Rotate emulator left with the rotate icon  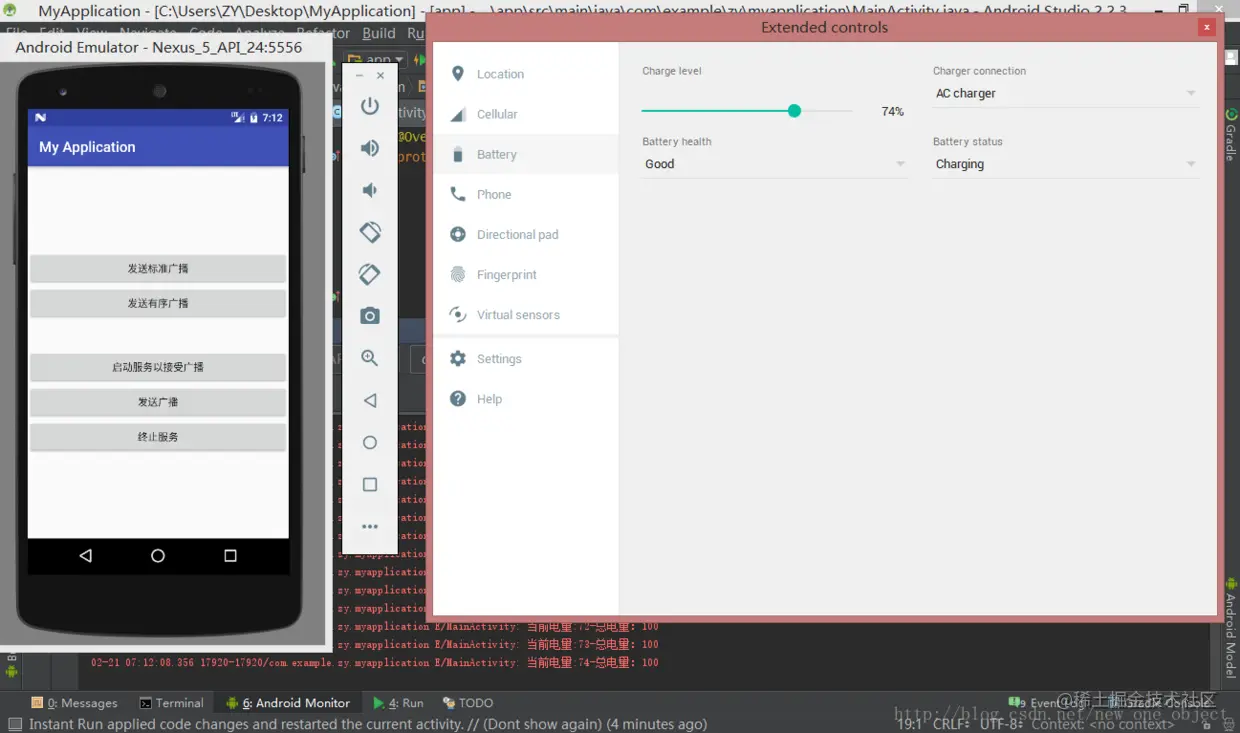tap(370, 232)
